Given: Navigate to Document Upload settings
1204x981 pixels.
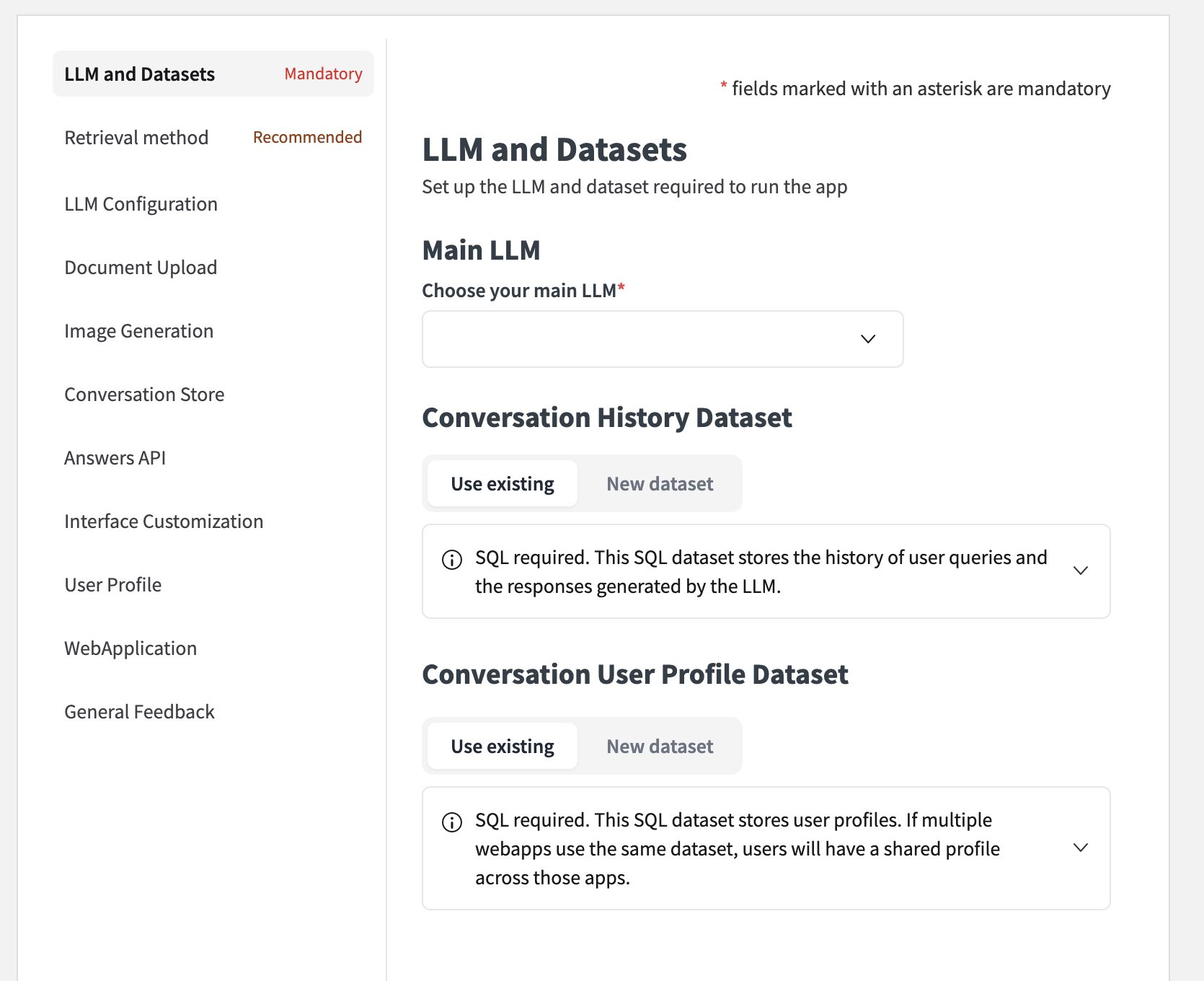Looking at the screenshot, I should point(141,268).
